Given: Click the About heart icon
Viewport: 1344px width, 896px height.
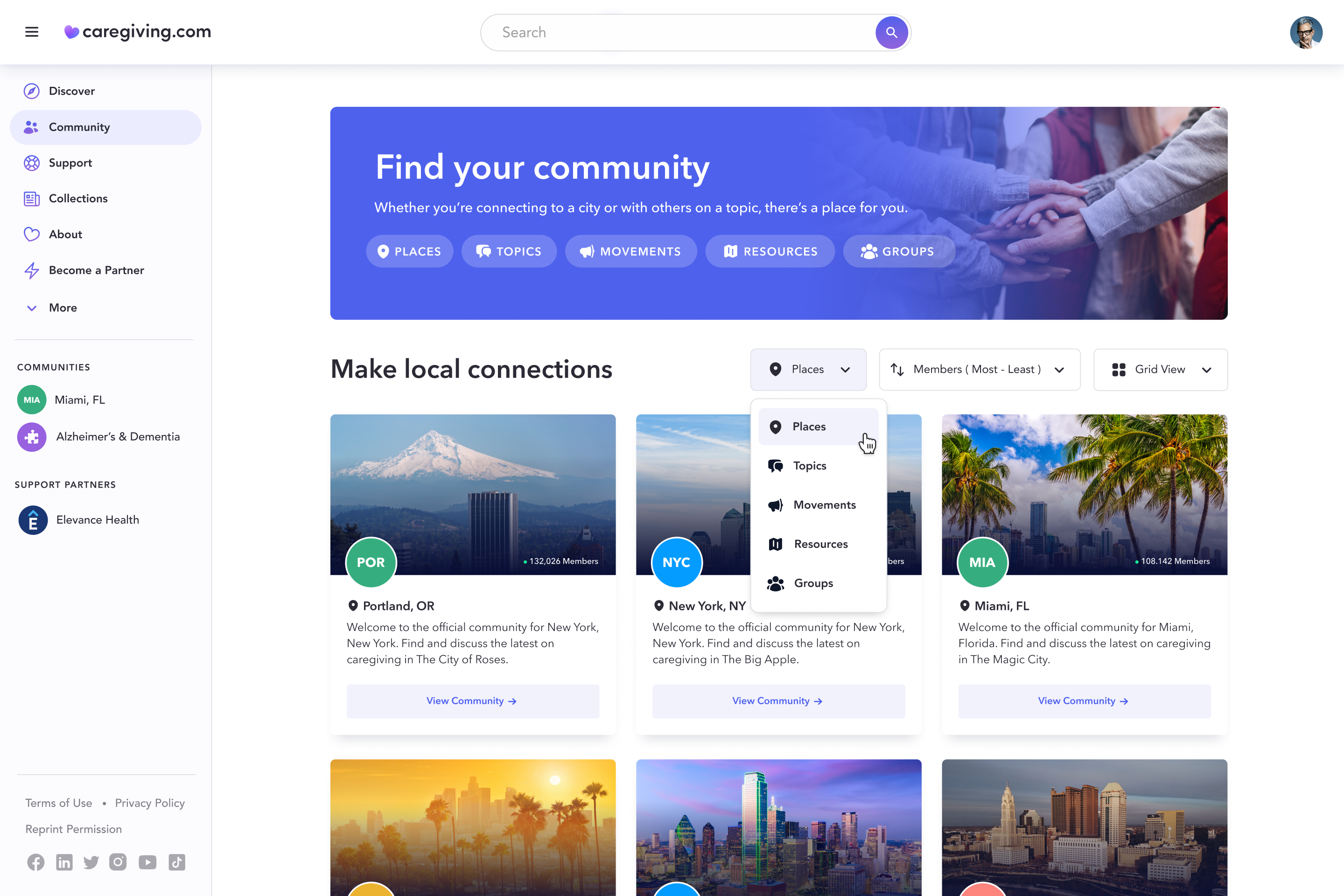Looking at the screenshot, I should 31,234.
